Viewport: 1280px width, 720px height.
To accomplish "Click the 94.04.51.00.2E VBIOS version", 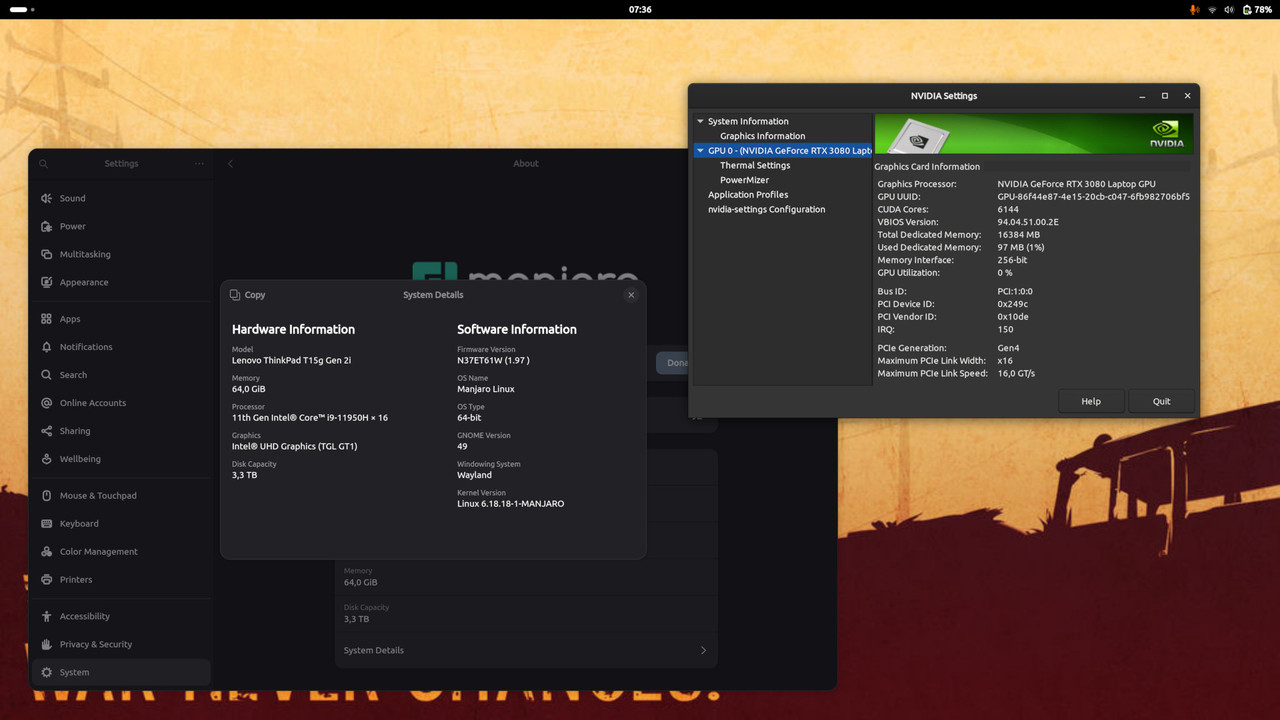I will (1027, 222).
